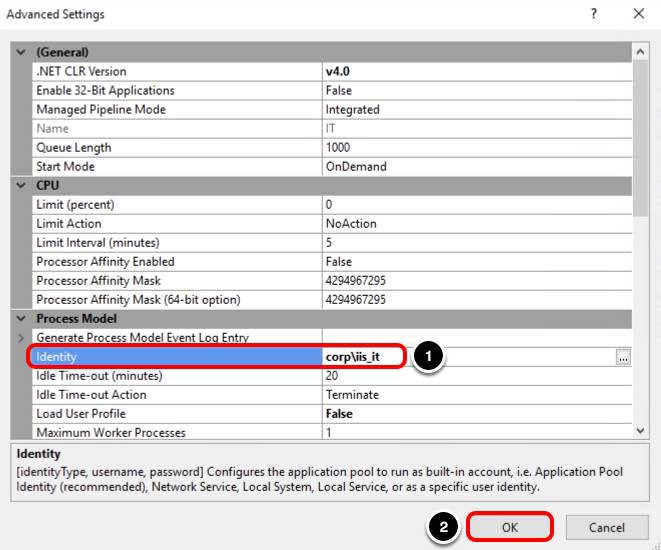
Task: Collapse the (General) section
Action: click(x=21, y=52)
